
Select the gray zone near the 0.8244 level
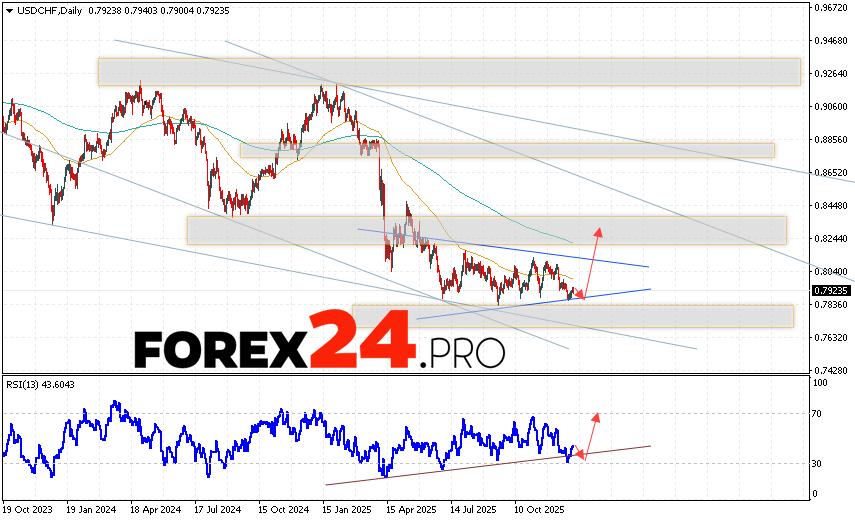pyautogui.click(x=486, y=229)
